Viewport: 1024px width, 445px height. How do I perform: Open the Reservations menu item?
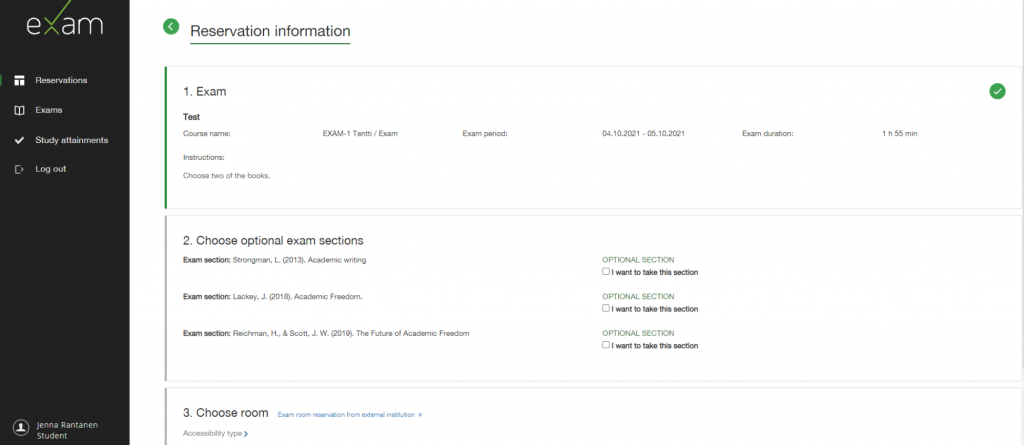61,80
